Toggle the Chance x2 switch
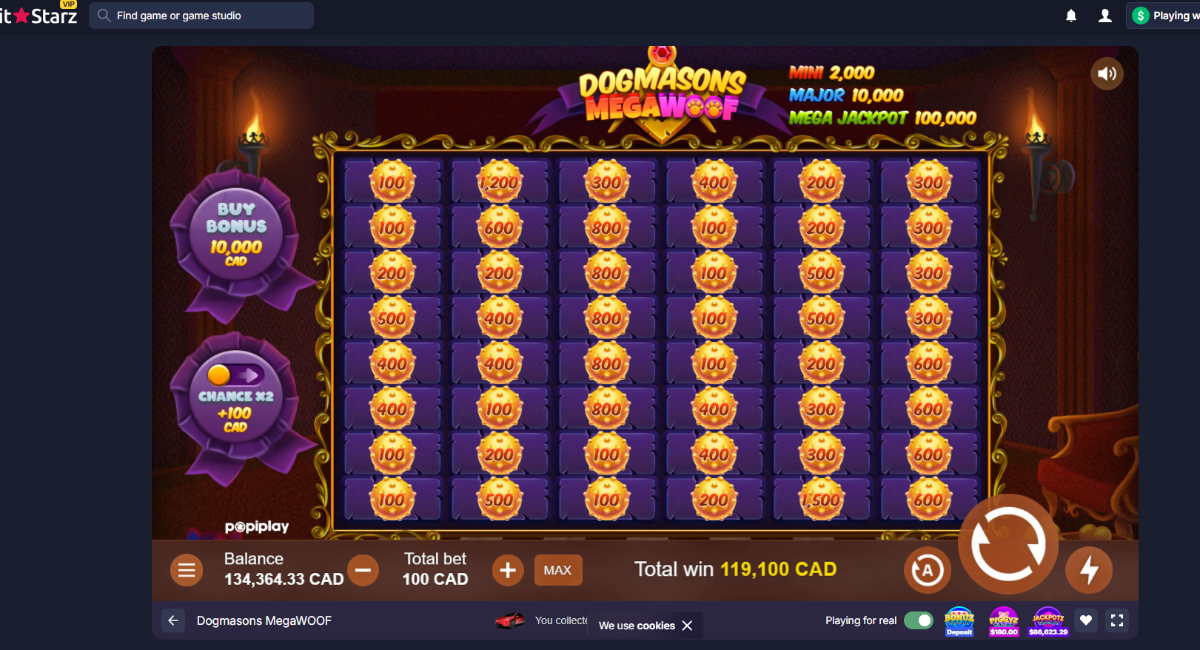1200x650 pixels. (x=233, y=375)
